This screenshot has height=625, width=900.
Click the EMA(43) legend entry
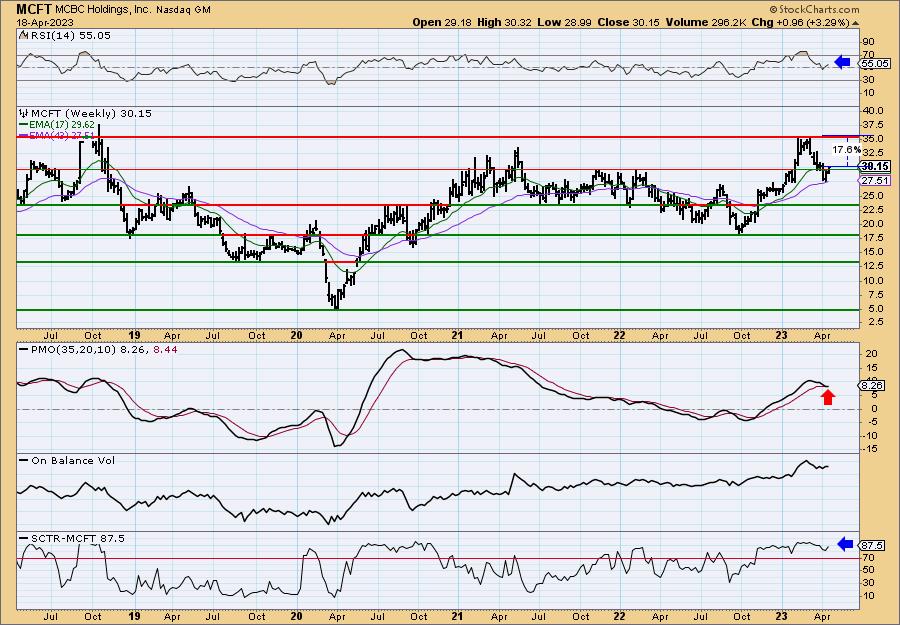pyautogui.click(x=56, y=135)
